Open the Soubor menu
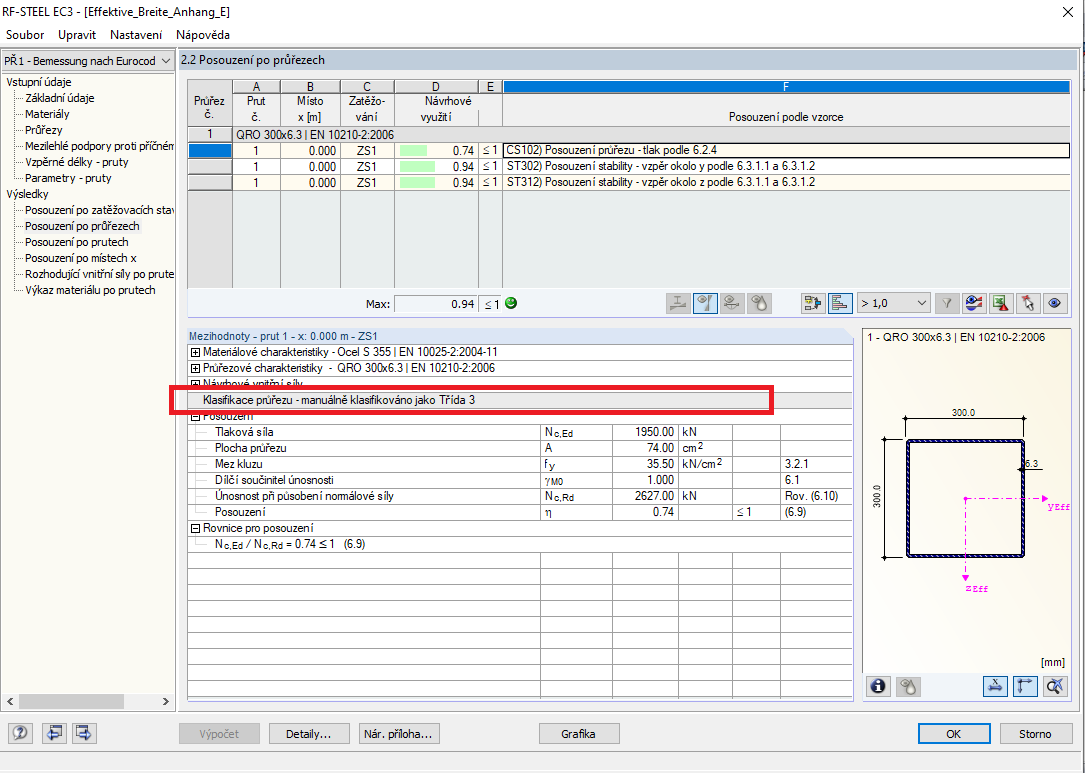The width and height of the screenshot is (1085, 773). pyautogui.click(x=25, y=35)
